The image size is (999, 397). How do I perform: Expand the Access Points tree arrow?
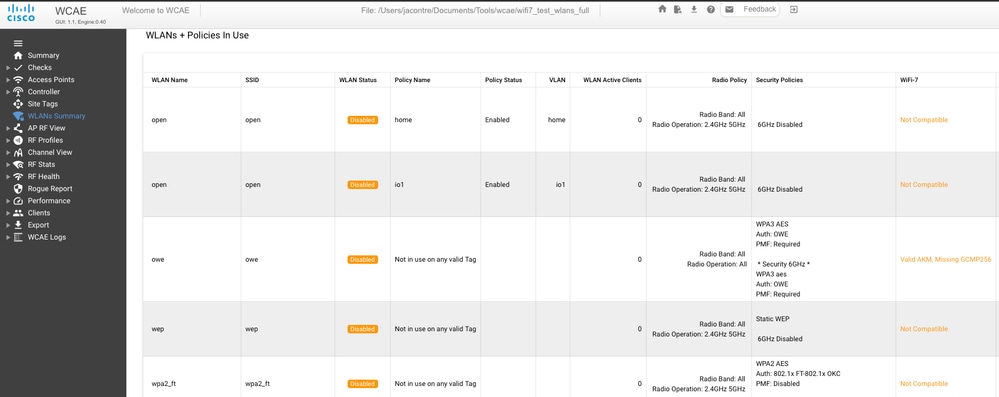pyautogui.click(x=8, y=80)
